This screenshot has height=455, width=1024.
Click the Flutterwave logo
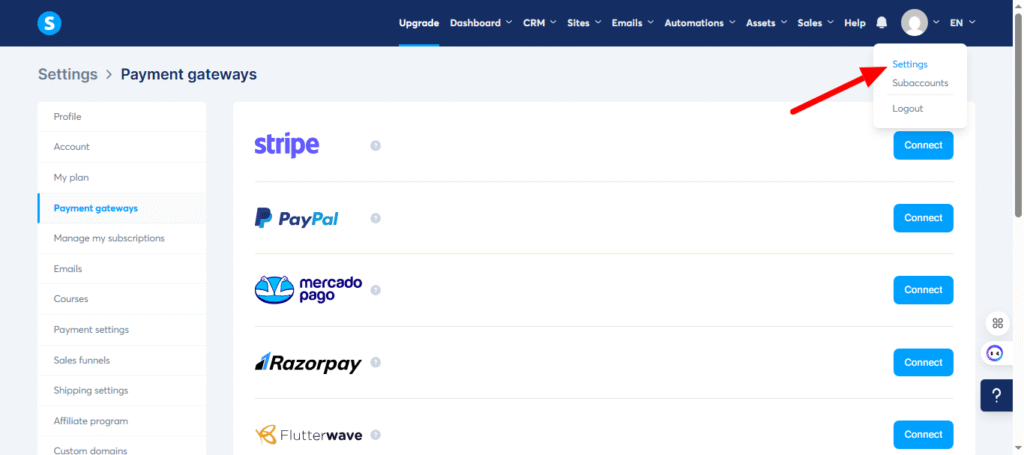(308, 435)
